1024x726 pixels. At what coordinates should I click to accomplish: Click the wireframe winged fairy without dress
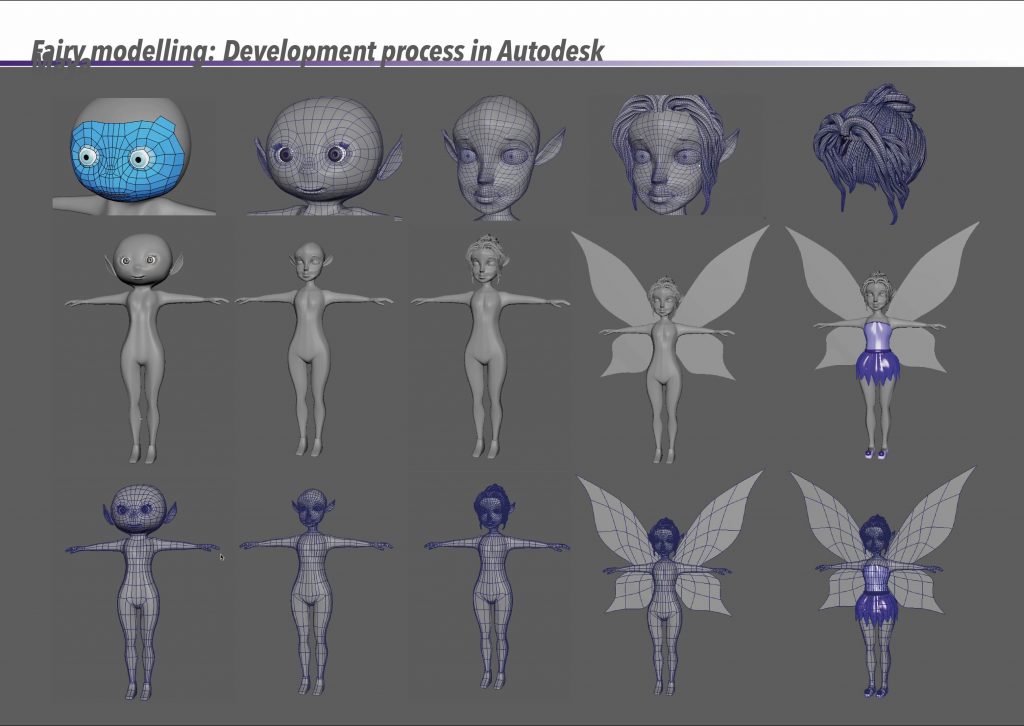pos(665,590)
